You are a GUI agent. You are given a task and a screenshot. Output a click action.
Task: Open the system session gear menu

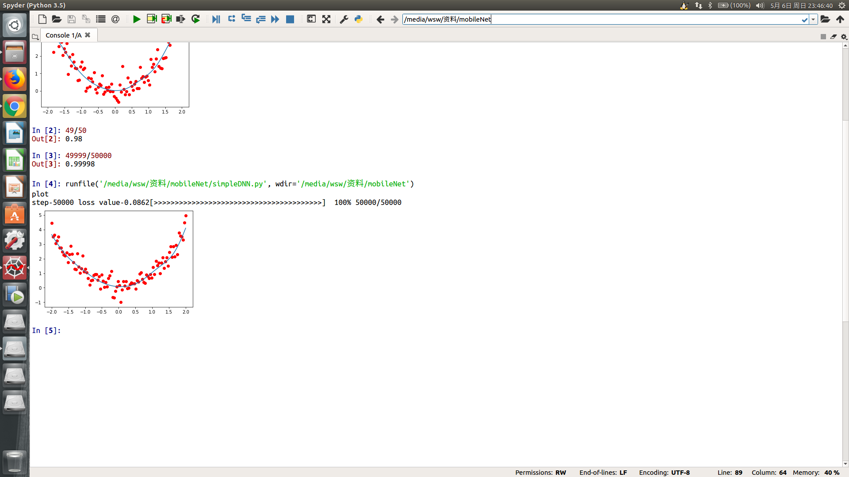pyautogui.click(x=842, y=5)
